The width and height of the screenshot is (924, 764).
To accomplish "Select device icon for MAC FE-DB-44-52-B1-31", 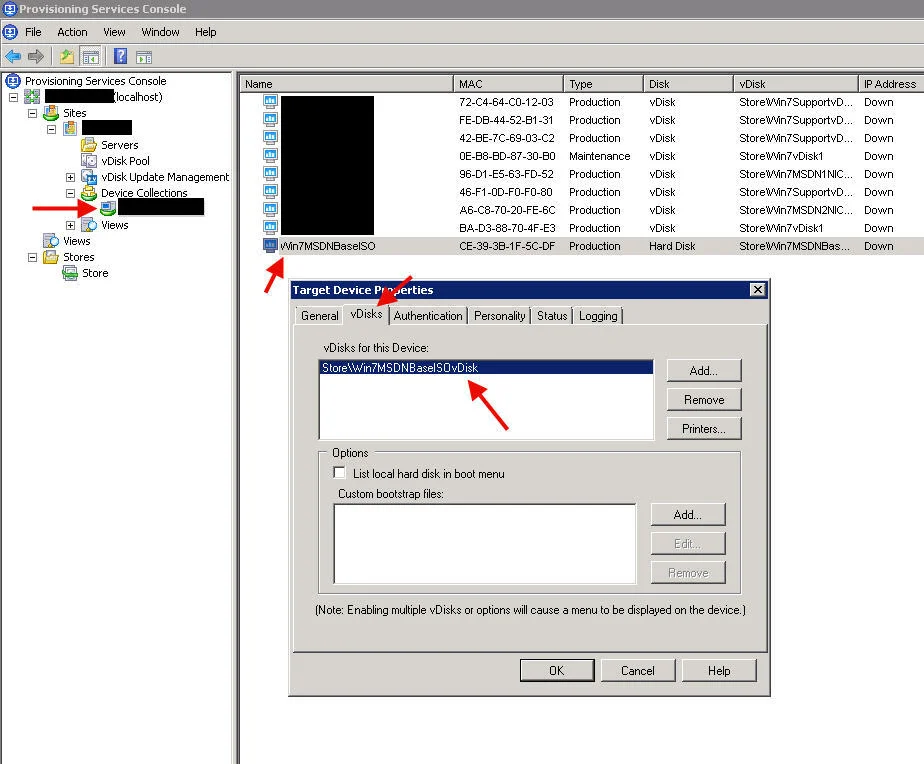I will point(270,120).
